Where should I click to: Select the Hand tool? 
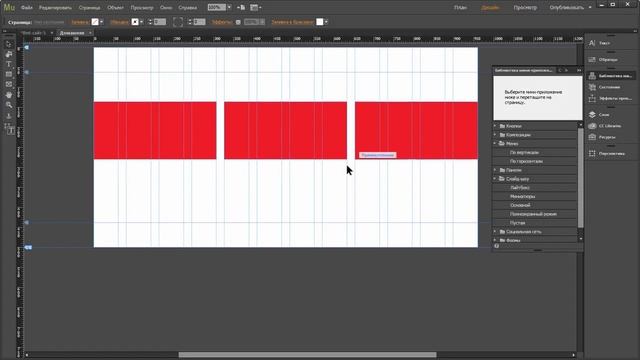pyautogui.click(x=9, y=95)
